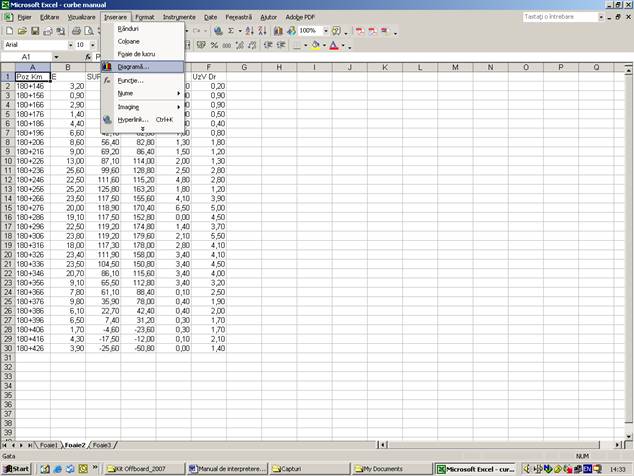Click the New workbook icon

pyautogui.click(x=8, y=31)
